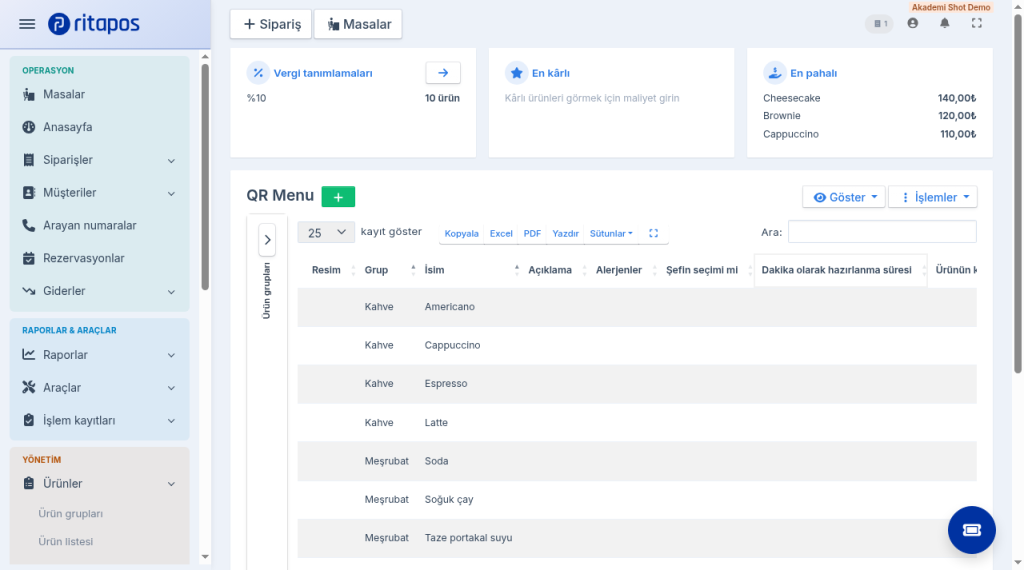The width and height of the screenshot is (1024, 570).
Task: Click the percent icon for Vergi tanımlamaları
Action: tap(258, 73)
